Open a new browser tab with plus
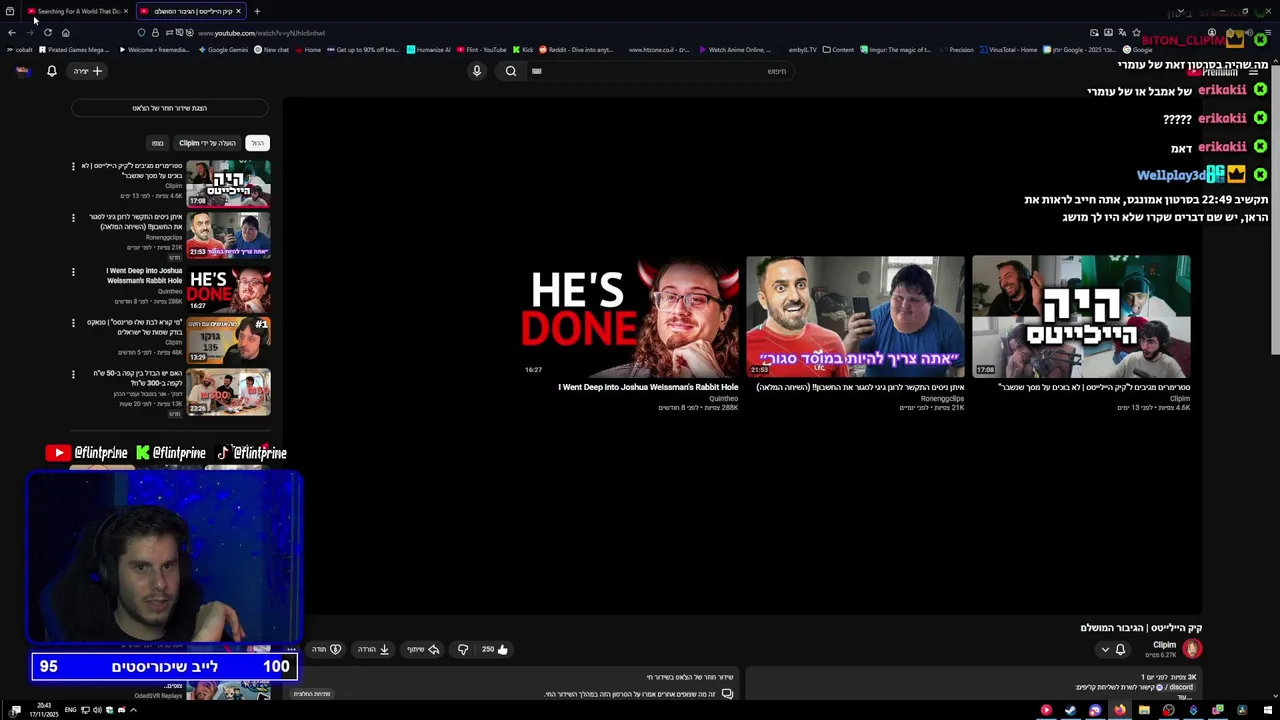 tap(257, 12)
